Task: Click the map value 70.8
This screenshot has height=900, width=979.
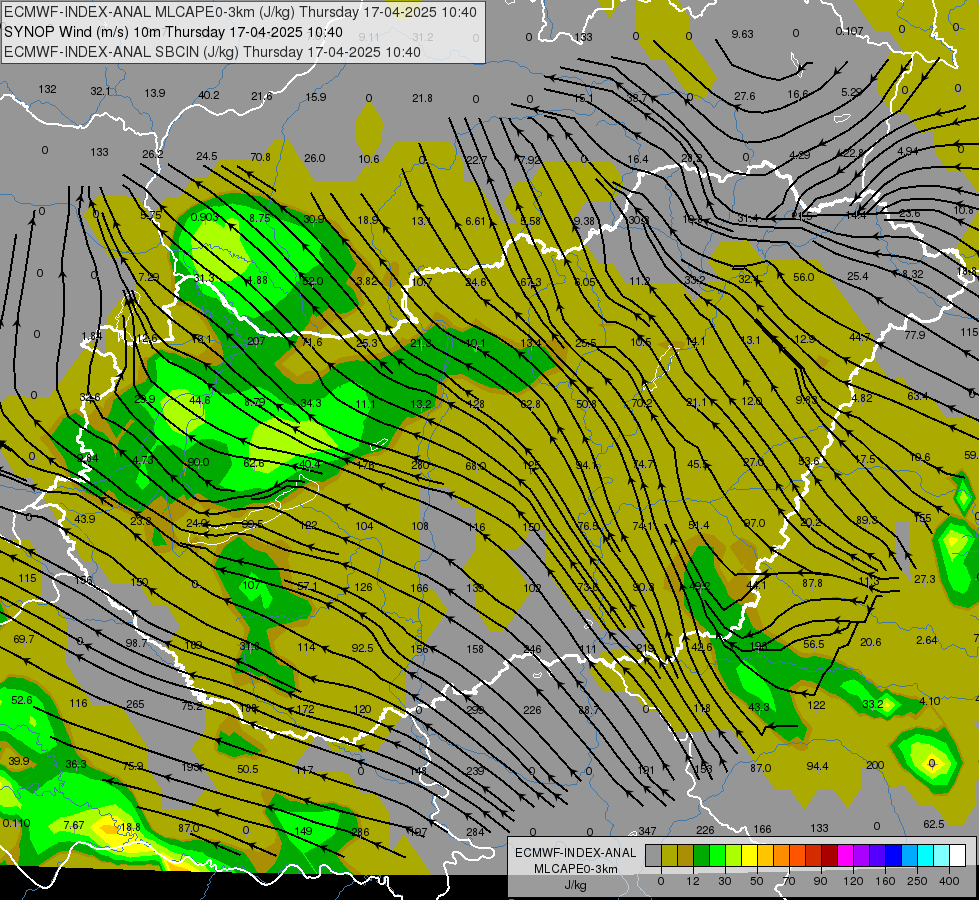Action: [x=260, y=157]
